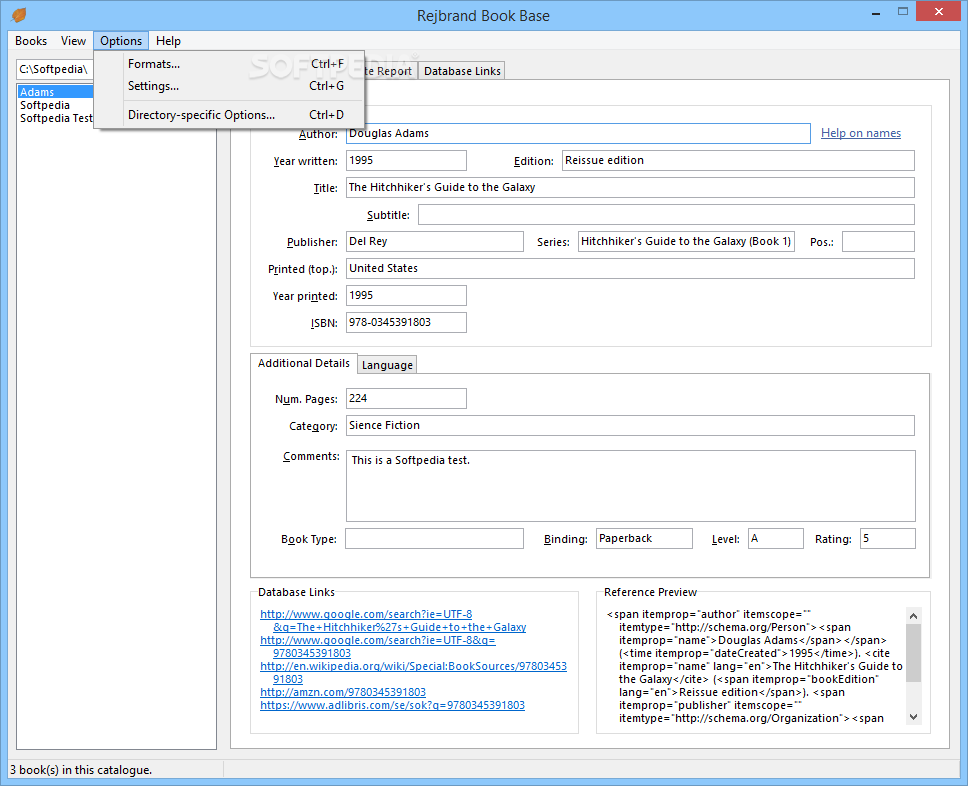Click the empty Subtitle field
968x786 pixels.
click(666, 215)
